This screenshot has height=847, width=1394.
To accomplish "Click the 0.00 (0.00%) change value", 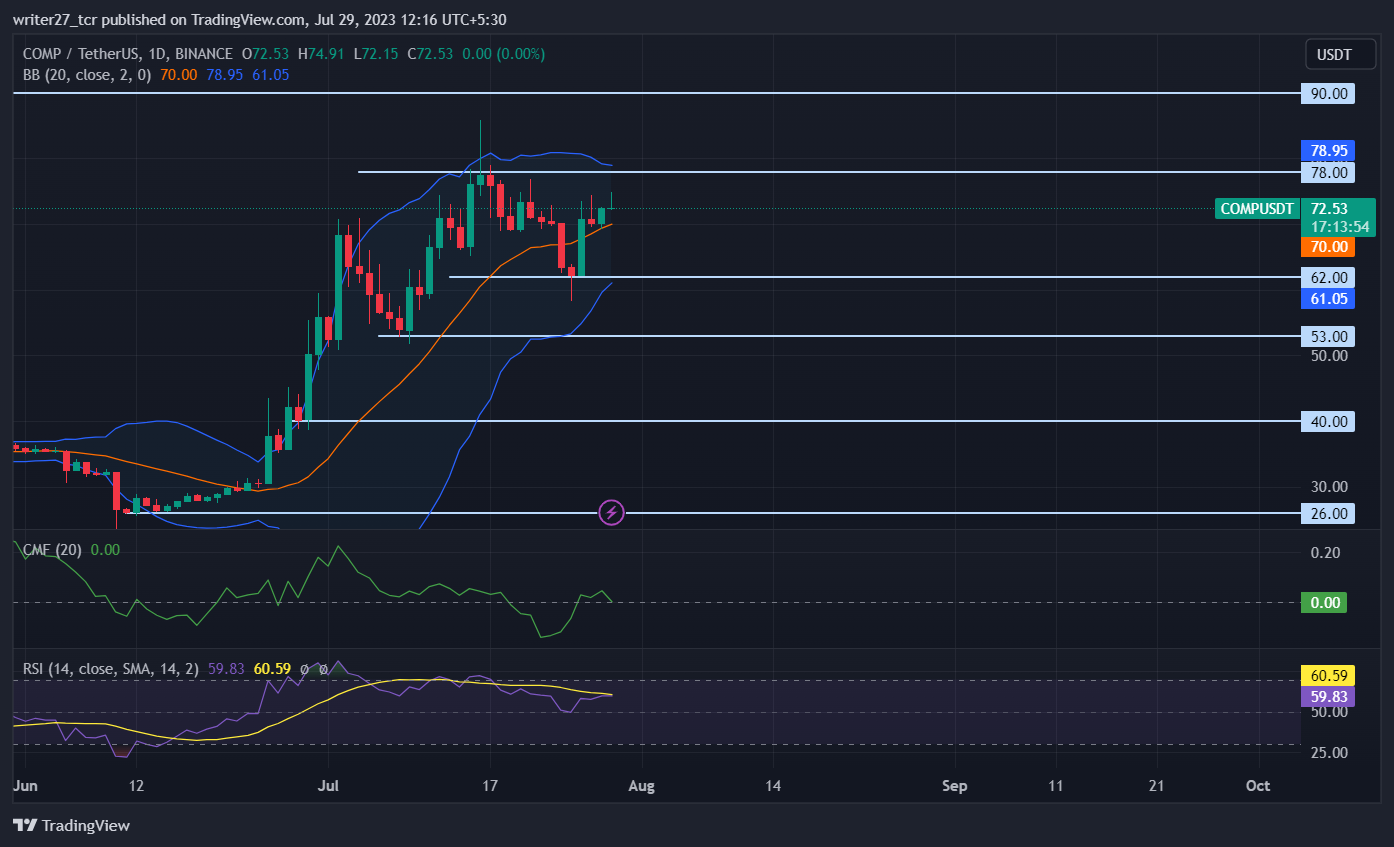I will 504,54.
